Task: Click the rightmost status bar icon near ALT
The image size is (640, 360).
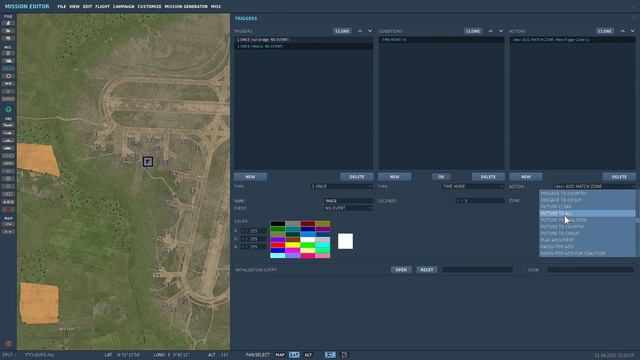Action: point(345,355)
